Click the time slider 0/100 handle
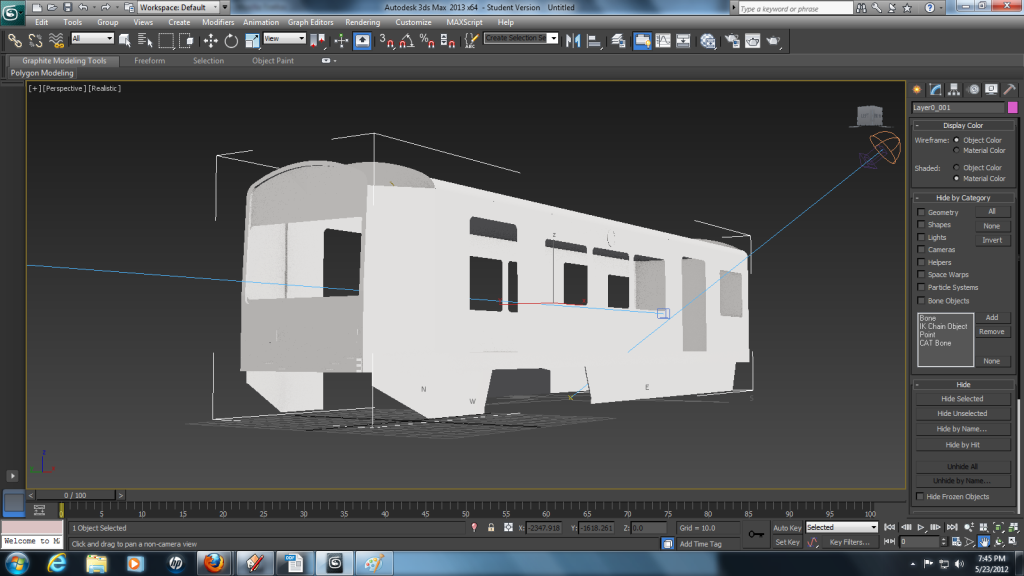1024x576 pixels. click(74, 495)
